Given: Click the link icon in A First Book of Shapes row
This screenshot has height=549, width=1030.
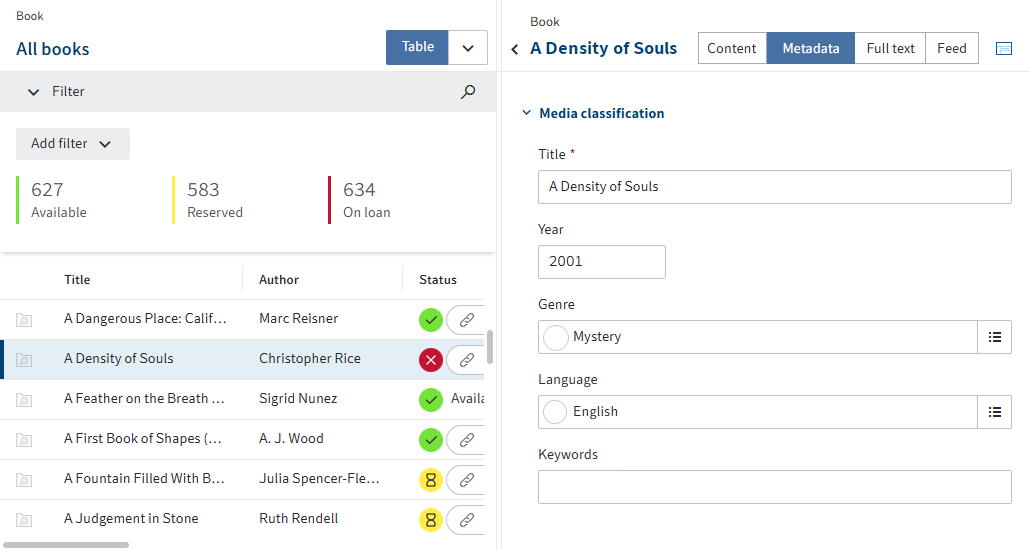Looking at the screenshot, I should pos(466,440).
